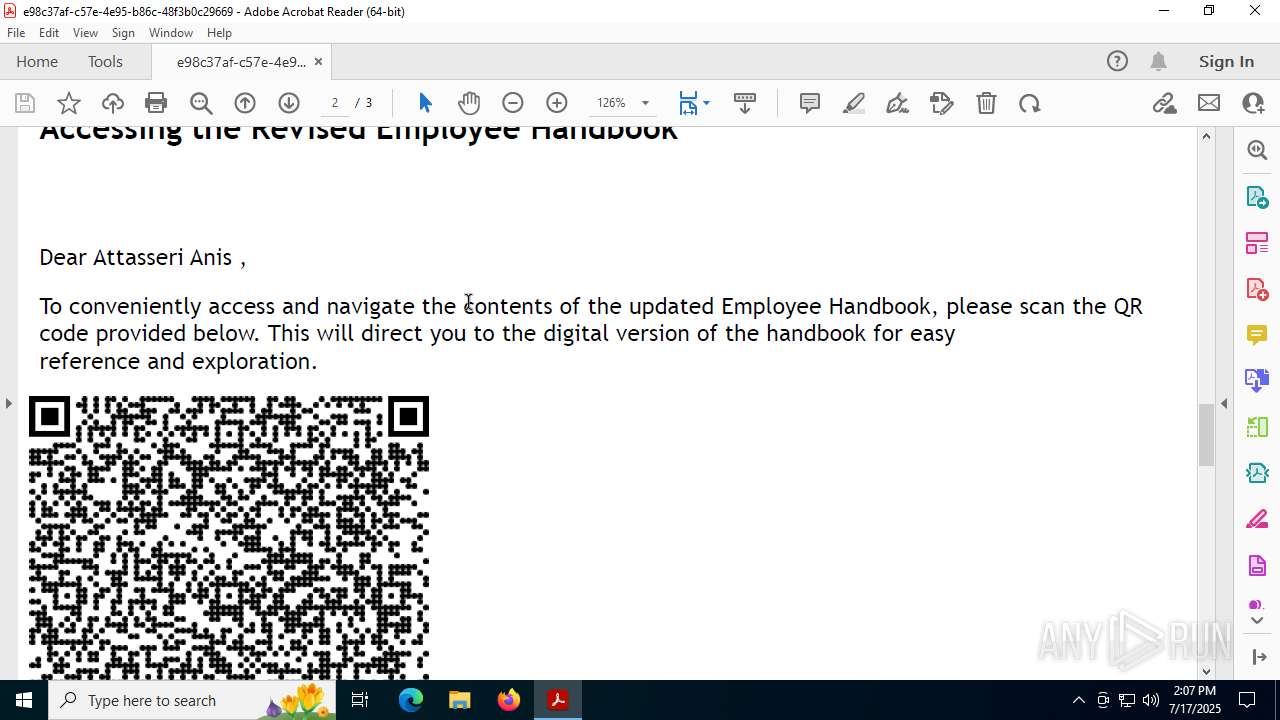This screenshot has width=1280, height=720.
Task: Share the file with others
Action: (x=1253, y=103)
